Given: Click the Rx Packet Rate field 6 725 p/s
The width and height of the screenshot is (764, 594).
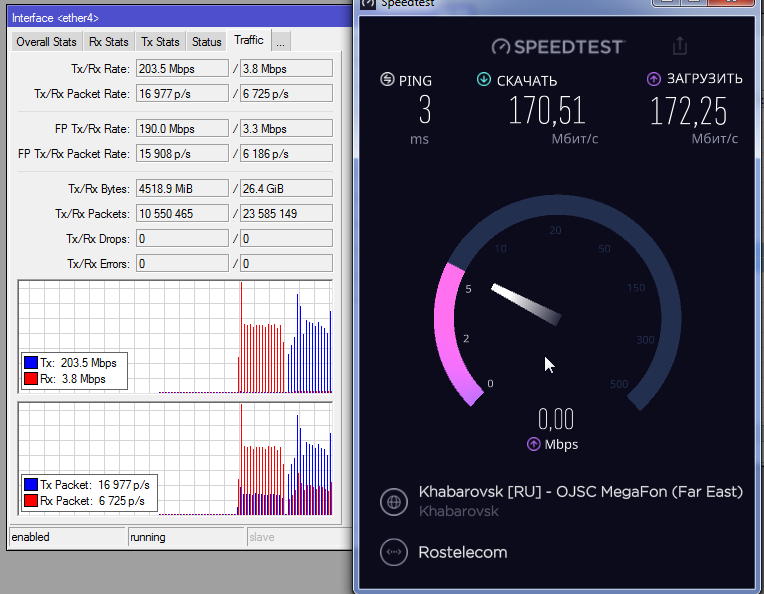Looking at the screenshot, I should [286, 94].
